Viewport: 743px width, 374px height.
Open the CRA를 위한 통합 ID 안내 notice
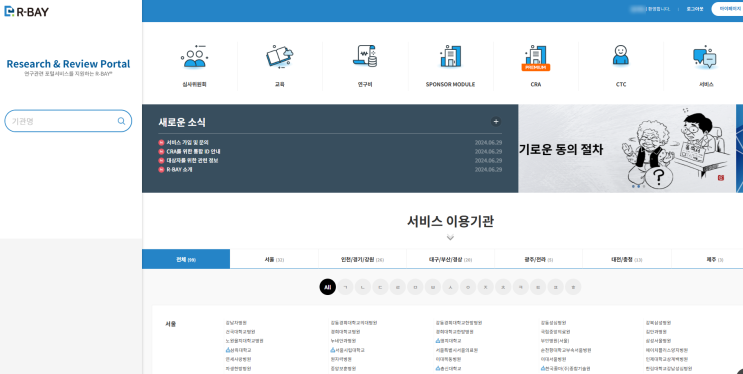(193, 151)
